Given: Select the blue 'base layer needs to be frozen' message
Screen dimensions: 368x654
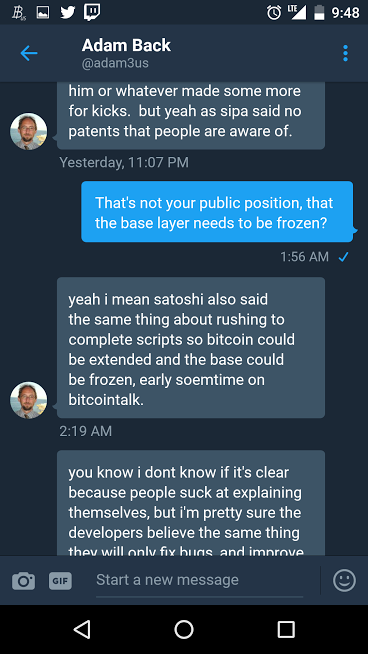Looking at the screenshot, I should pos(217,211).
